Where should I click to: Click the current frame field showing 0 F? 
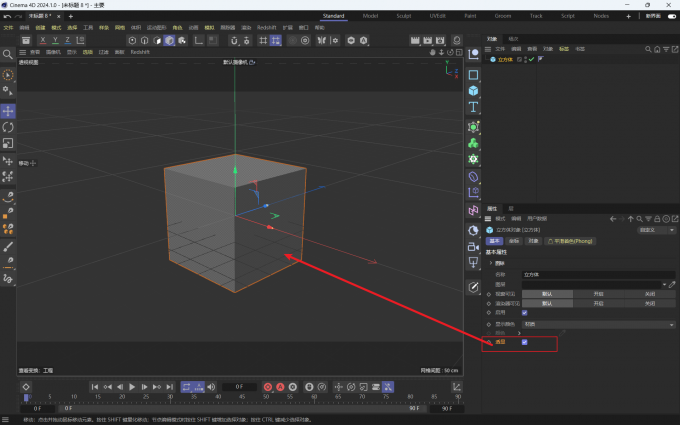(x=239, y=387)
